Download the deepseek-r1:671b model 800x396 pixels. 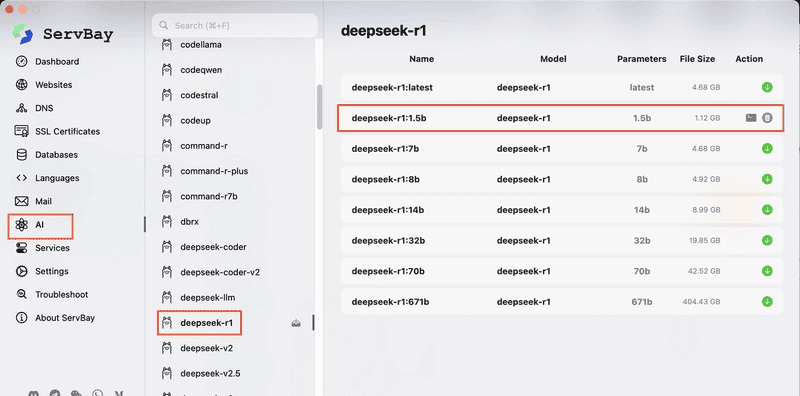pyautogui.click(x=767, y=302)
